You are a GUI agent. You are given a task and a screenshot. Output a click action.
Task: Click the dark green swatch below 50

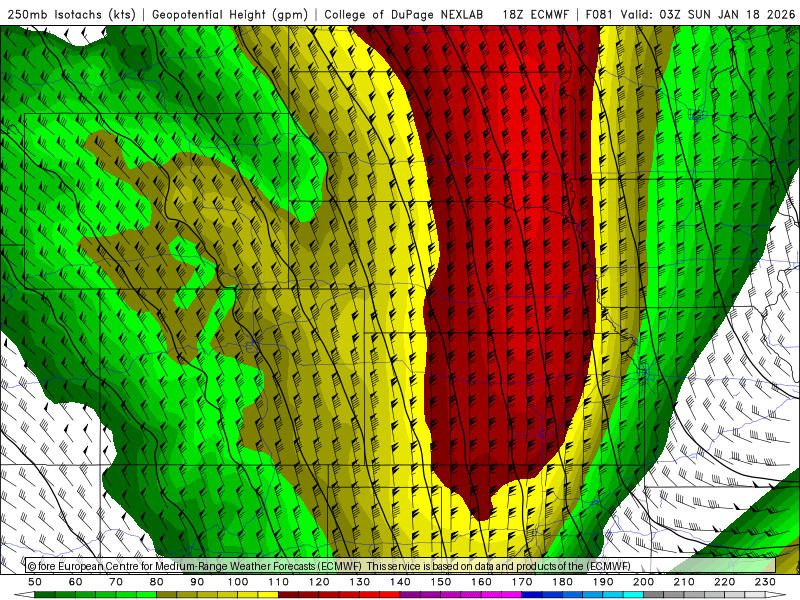coord(45,595)
